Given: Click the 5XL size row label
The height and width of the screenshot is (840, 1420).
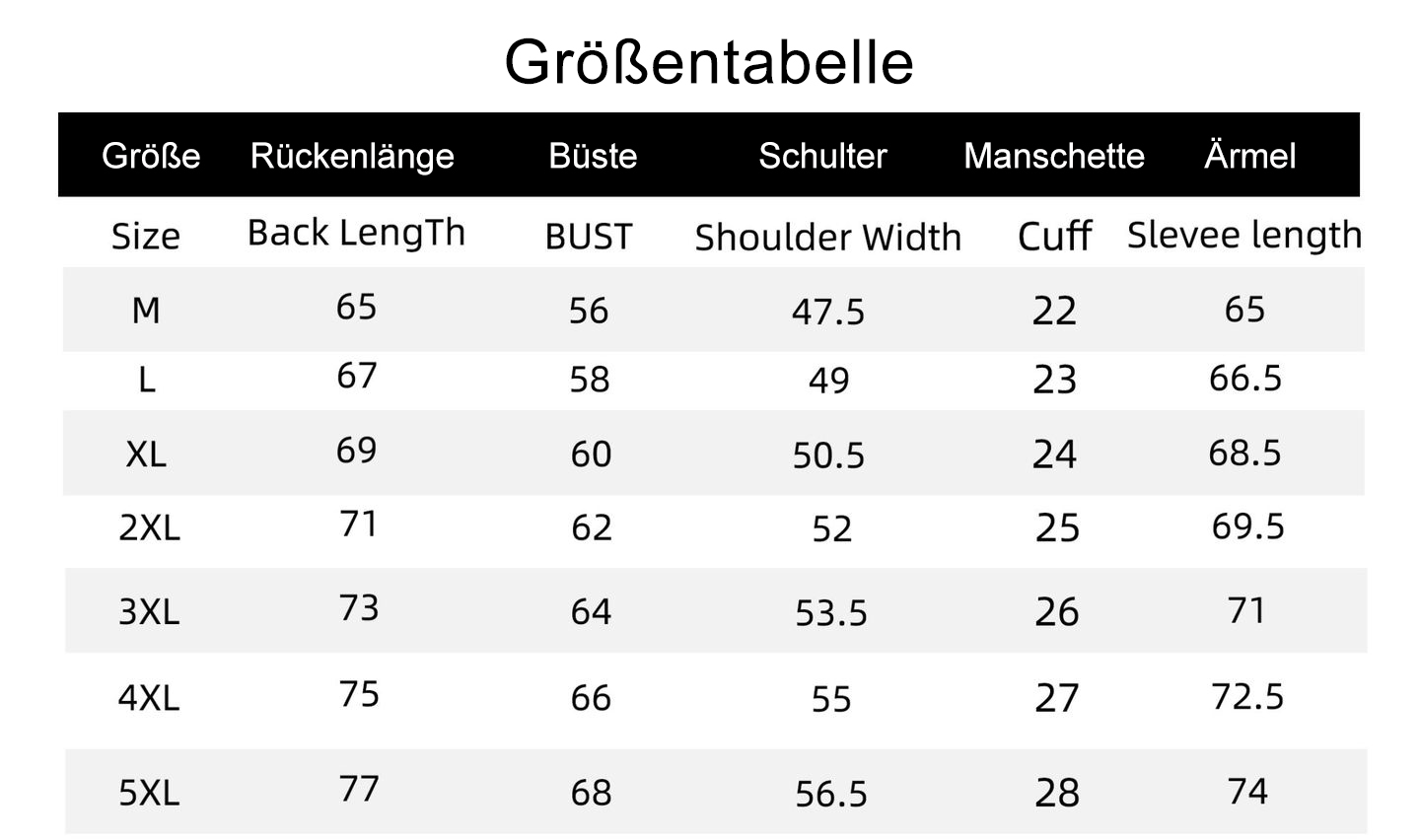Looking at the screenshot, I should (149, 793).
